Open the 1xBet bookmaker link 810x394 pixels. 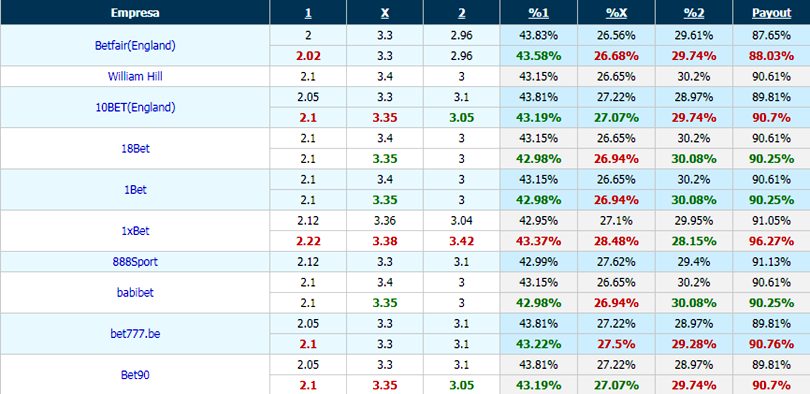tap(135, 231)
